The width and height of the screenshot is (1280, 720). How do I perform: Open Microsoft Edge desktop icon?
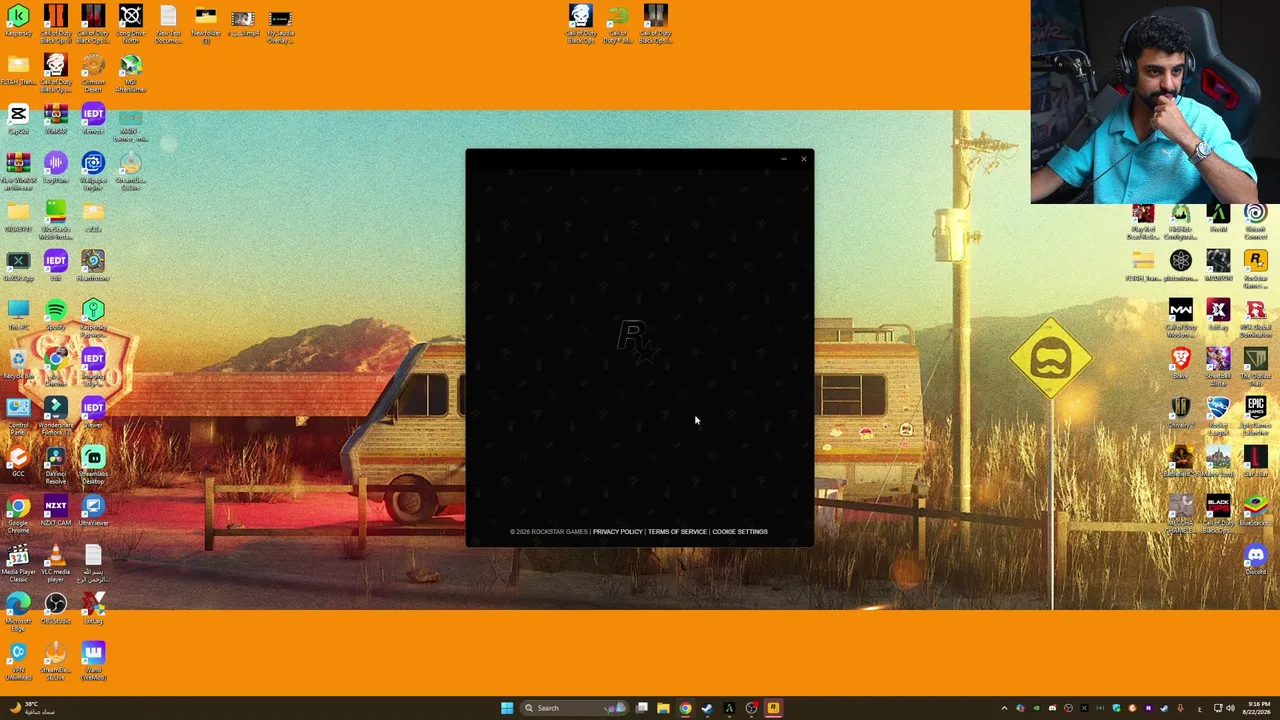point(18,611)
